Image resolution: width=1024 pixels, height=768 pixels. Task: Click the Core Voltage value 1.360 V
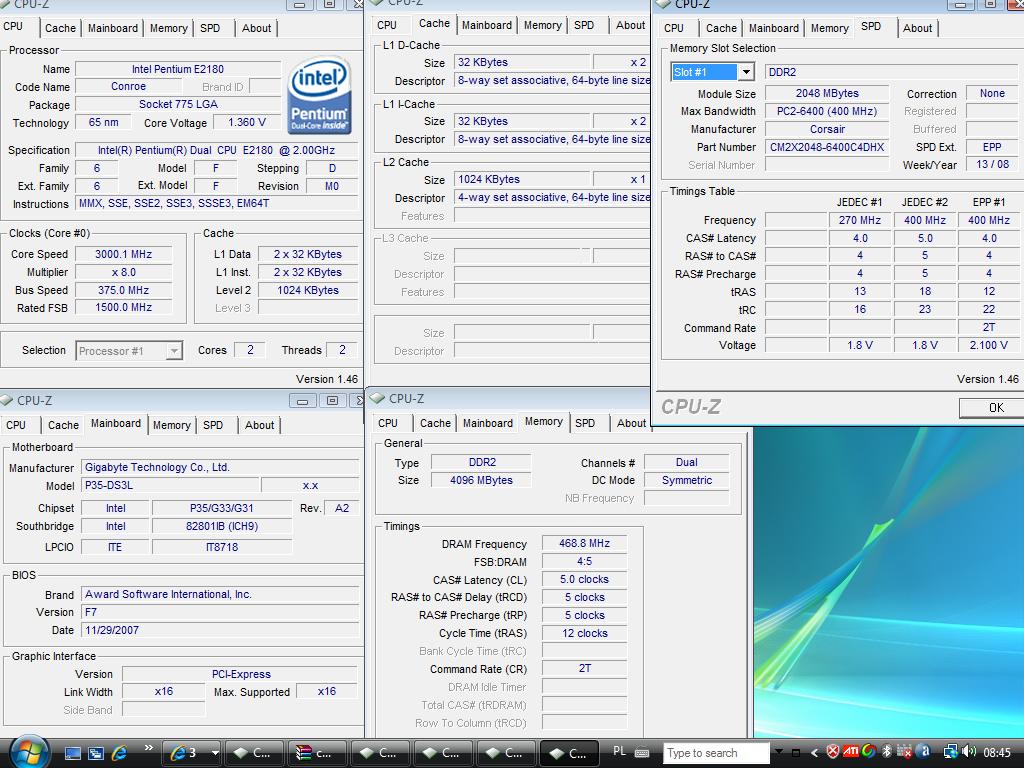(247, 122)
